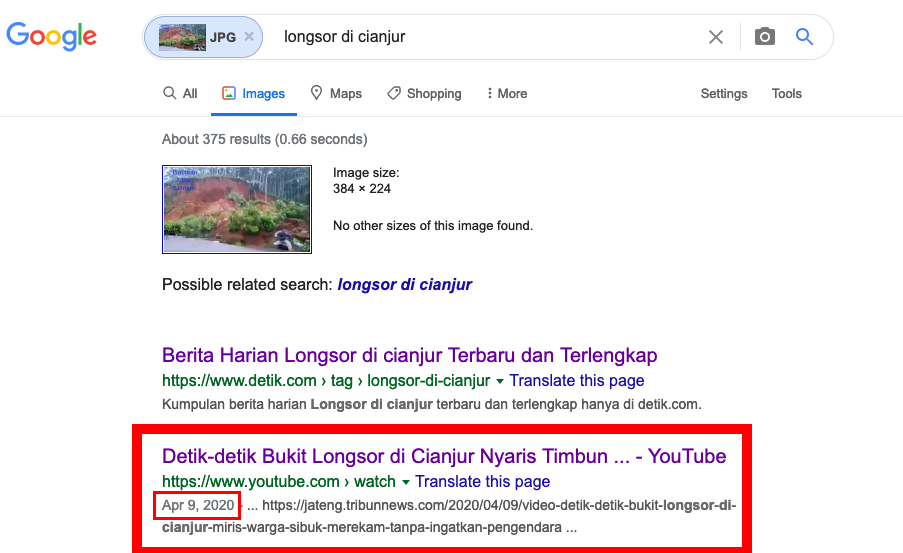Viewport: 903px width, 553px height.
Task: Open the Shopping tab
Action: click(424, 93)
